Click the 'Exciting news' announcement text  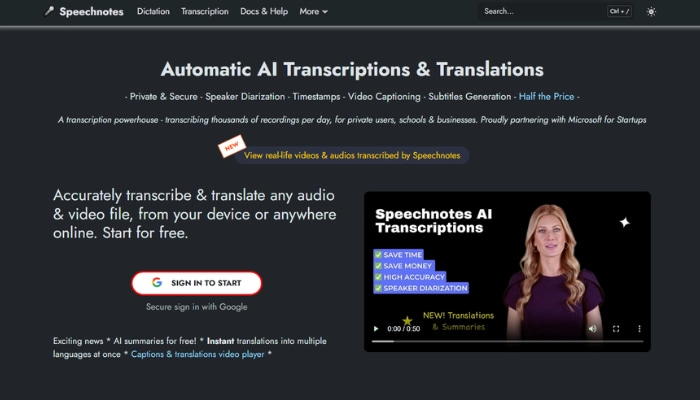pos(78,341)
